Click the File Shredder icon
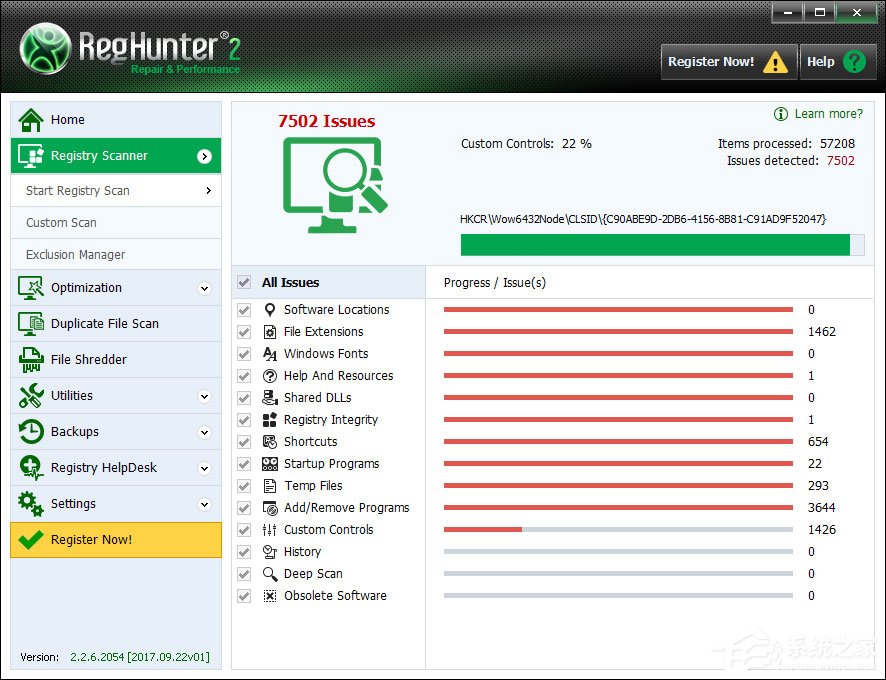 (32, 360)
